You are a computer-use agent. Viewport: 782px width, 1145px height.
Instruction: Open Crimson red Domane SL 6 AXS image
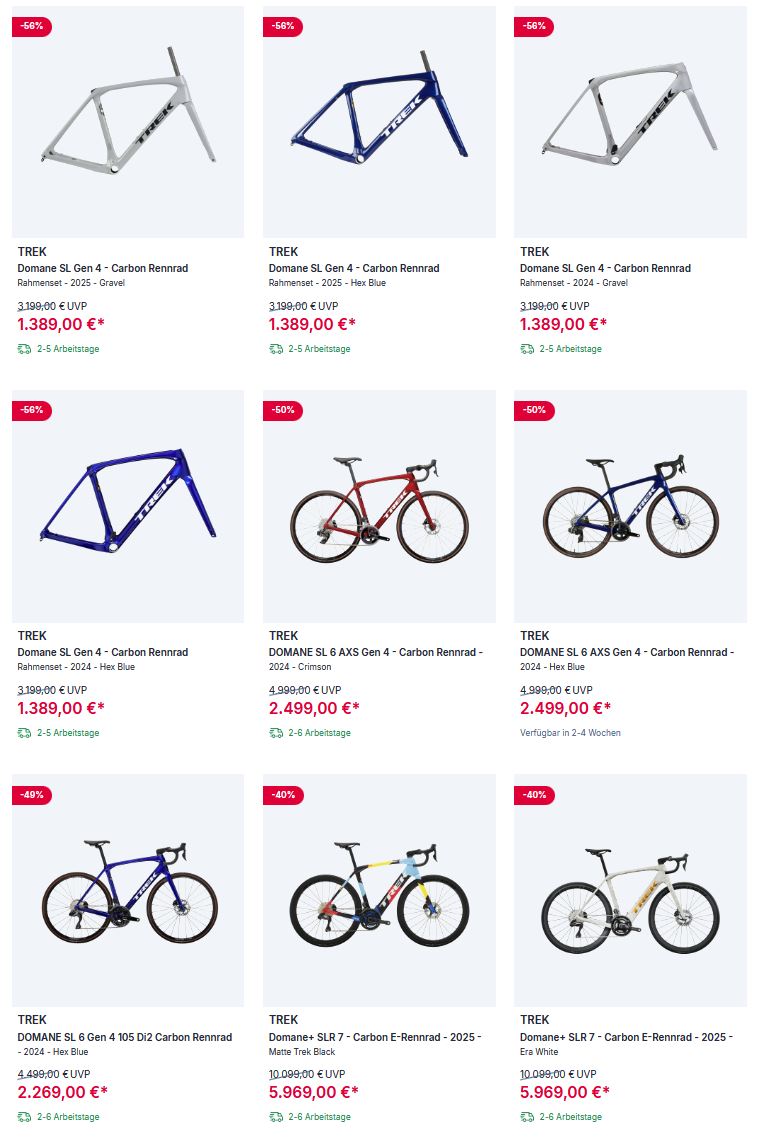click(379, 506)
